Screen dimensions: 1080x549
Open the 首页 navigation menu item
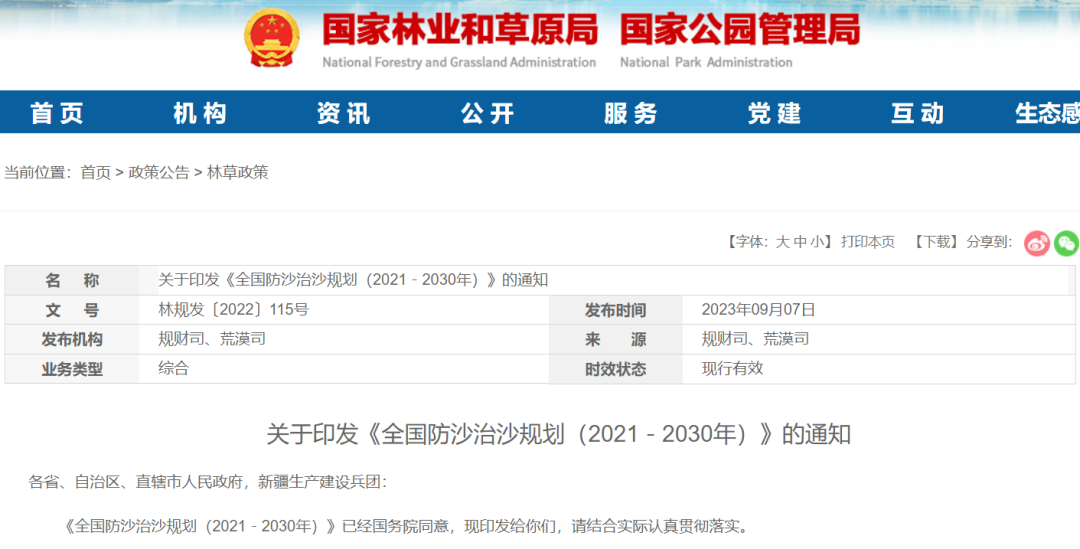coord(57,113)
